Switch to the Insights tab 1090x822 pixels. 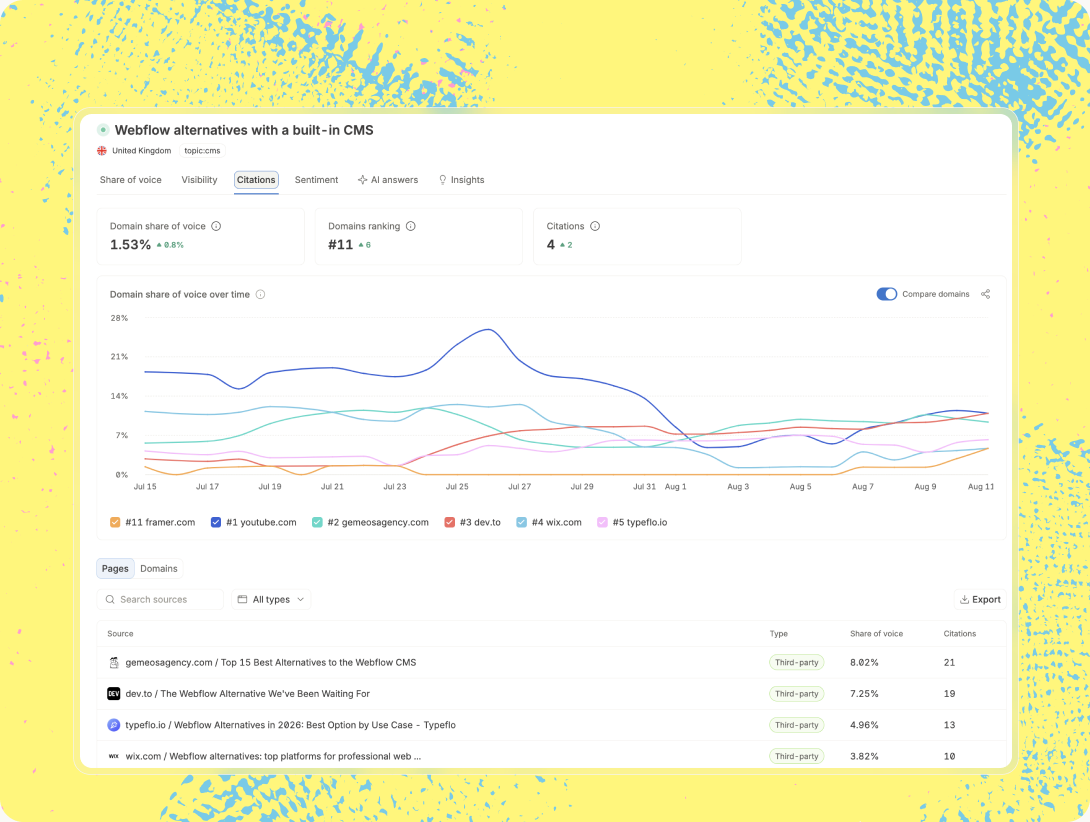click(462, 180)
